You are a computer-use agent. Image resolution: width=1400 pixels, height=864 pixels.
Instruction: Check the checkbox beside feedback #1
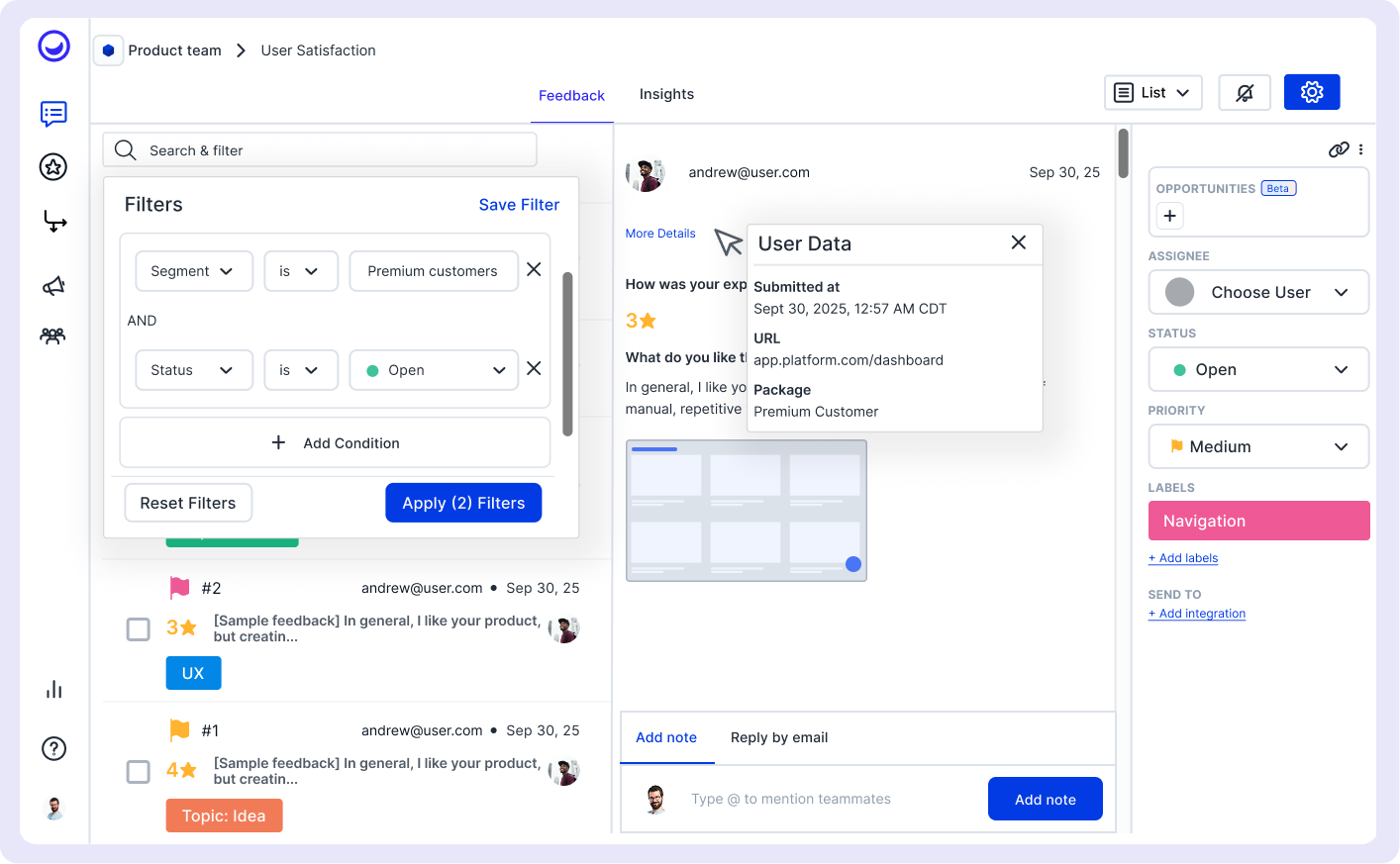(x=138, y=772)
